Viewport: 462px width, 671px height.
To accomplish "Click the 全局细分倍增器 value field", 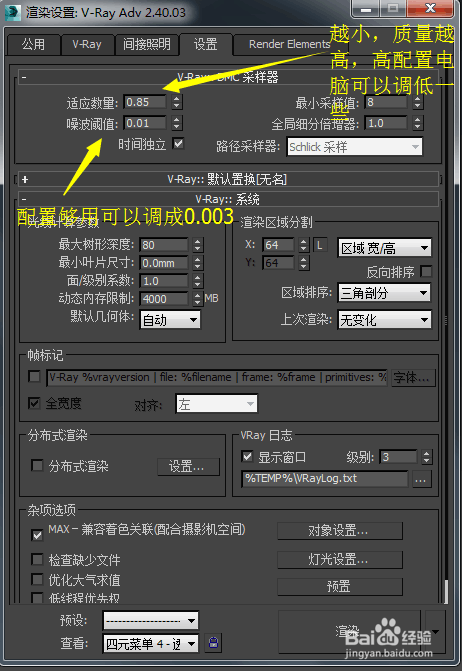I will (386, 123).
